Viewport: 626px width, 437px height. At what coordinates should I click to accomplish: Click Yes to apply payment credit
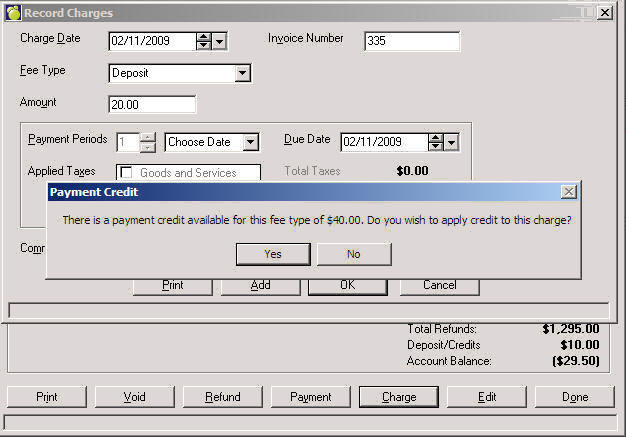272,254
